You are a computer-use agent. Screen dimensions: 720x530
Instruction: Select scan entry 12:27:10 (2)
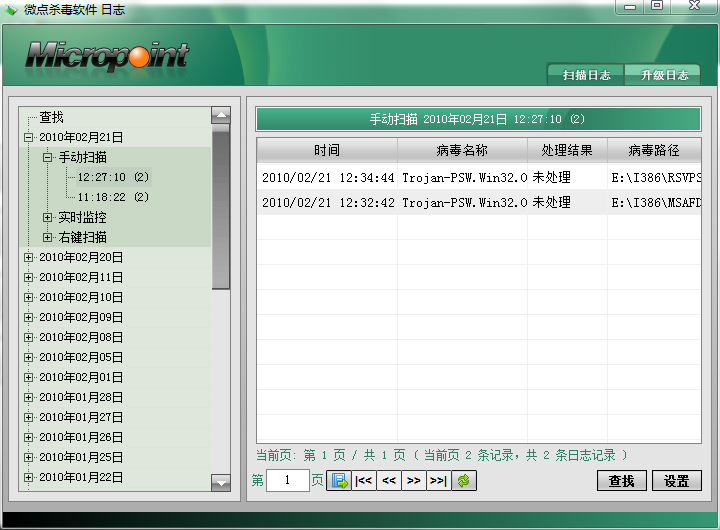(113, 177)
